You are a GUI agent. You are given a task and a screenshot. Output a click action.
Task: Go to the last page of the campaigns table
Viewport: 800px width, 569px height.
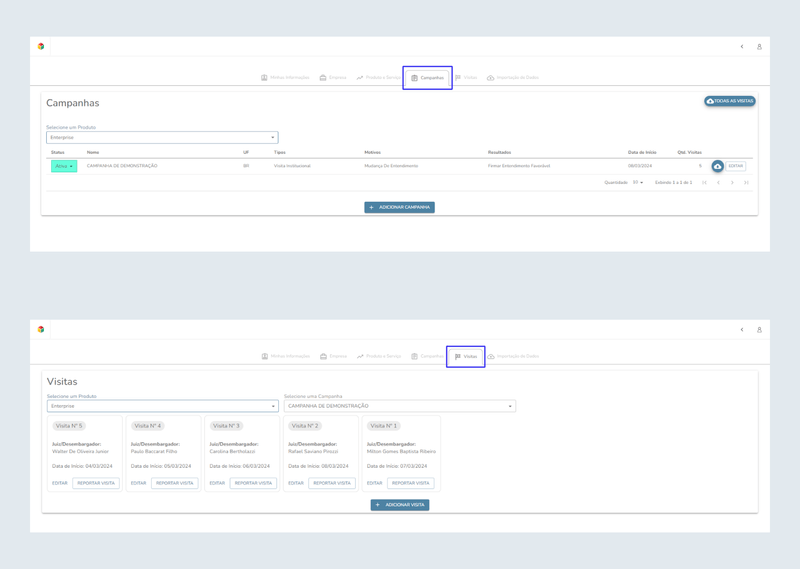tap(746, 183)
